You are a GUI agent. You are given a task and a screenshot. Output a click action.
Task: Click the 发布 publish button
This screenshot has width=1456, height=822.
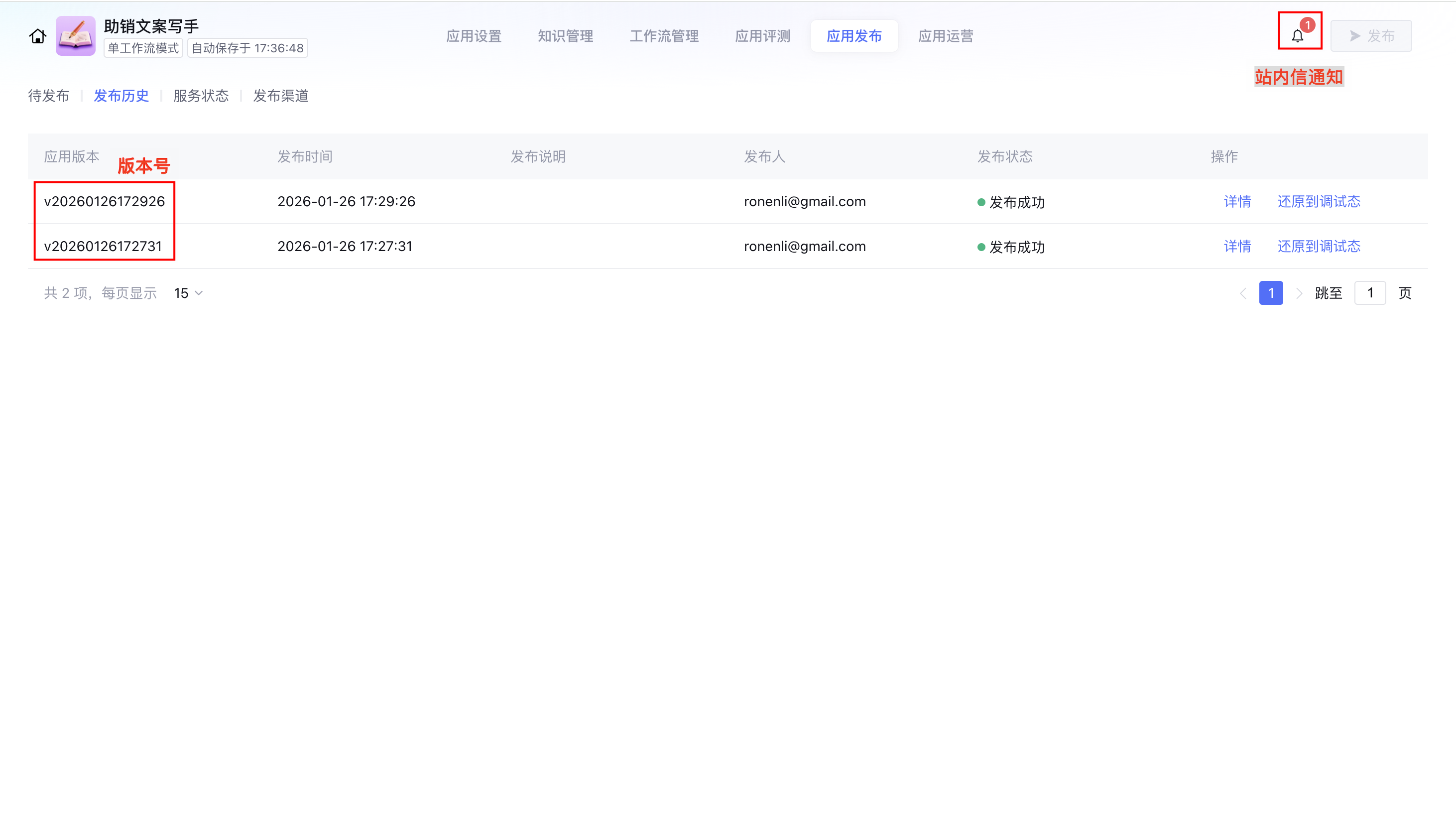pos(1371,36)
